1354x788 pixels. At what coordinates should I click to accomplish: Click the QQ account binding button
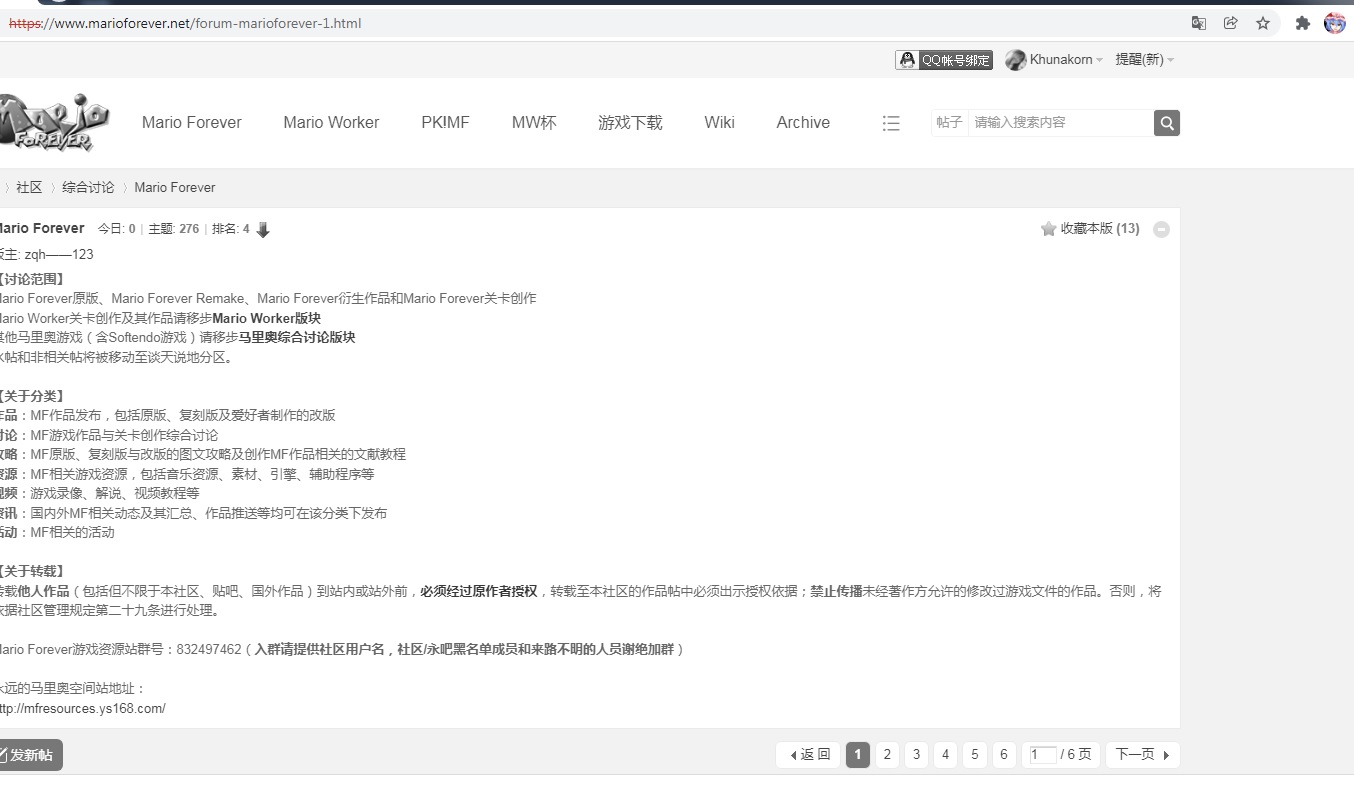pos(944,60)
